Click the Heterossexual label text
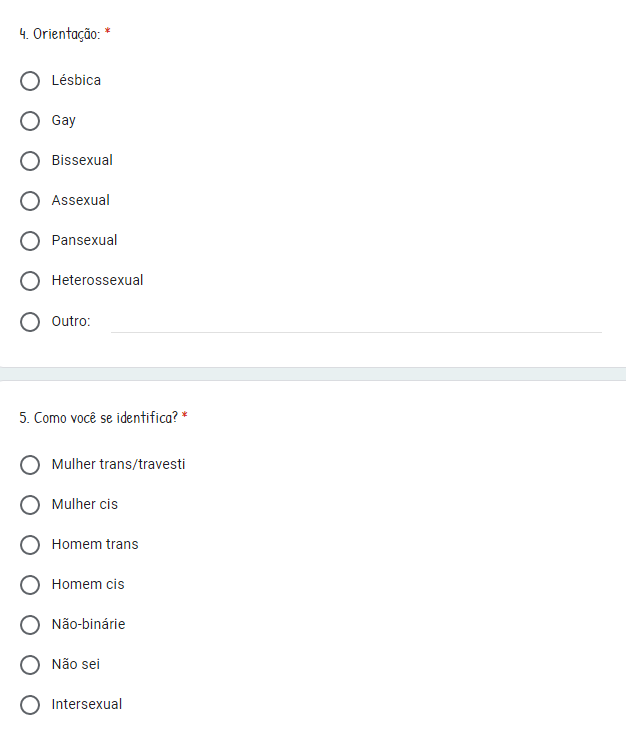Image resolution: width=626 pixels, height=729 pixels. 97,280
